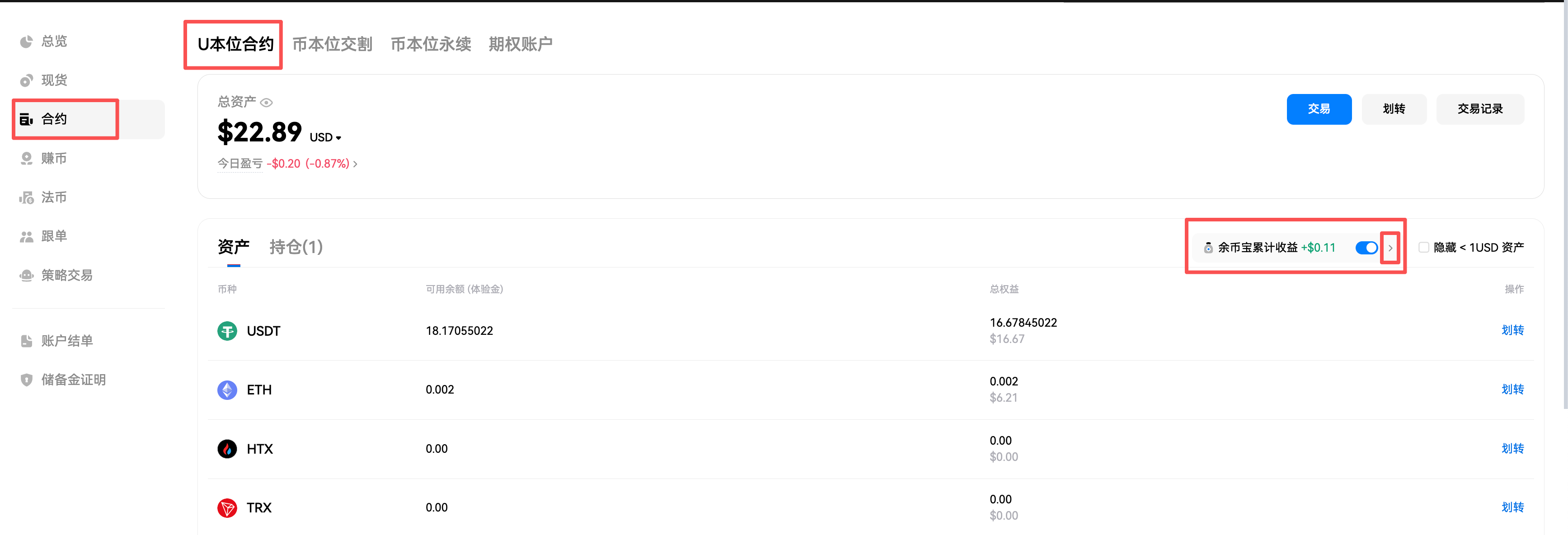
Task: Toggle total assets visibility eye icon
Action: point(267,102)
